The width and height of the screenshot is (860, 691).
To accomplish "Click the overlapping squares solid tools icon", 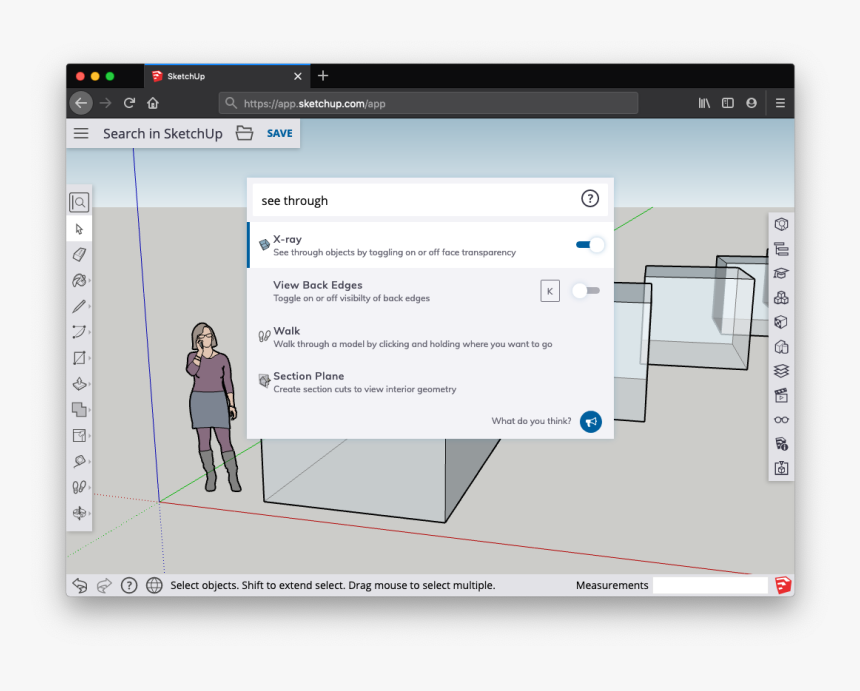I will [x=79, y=409].
